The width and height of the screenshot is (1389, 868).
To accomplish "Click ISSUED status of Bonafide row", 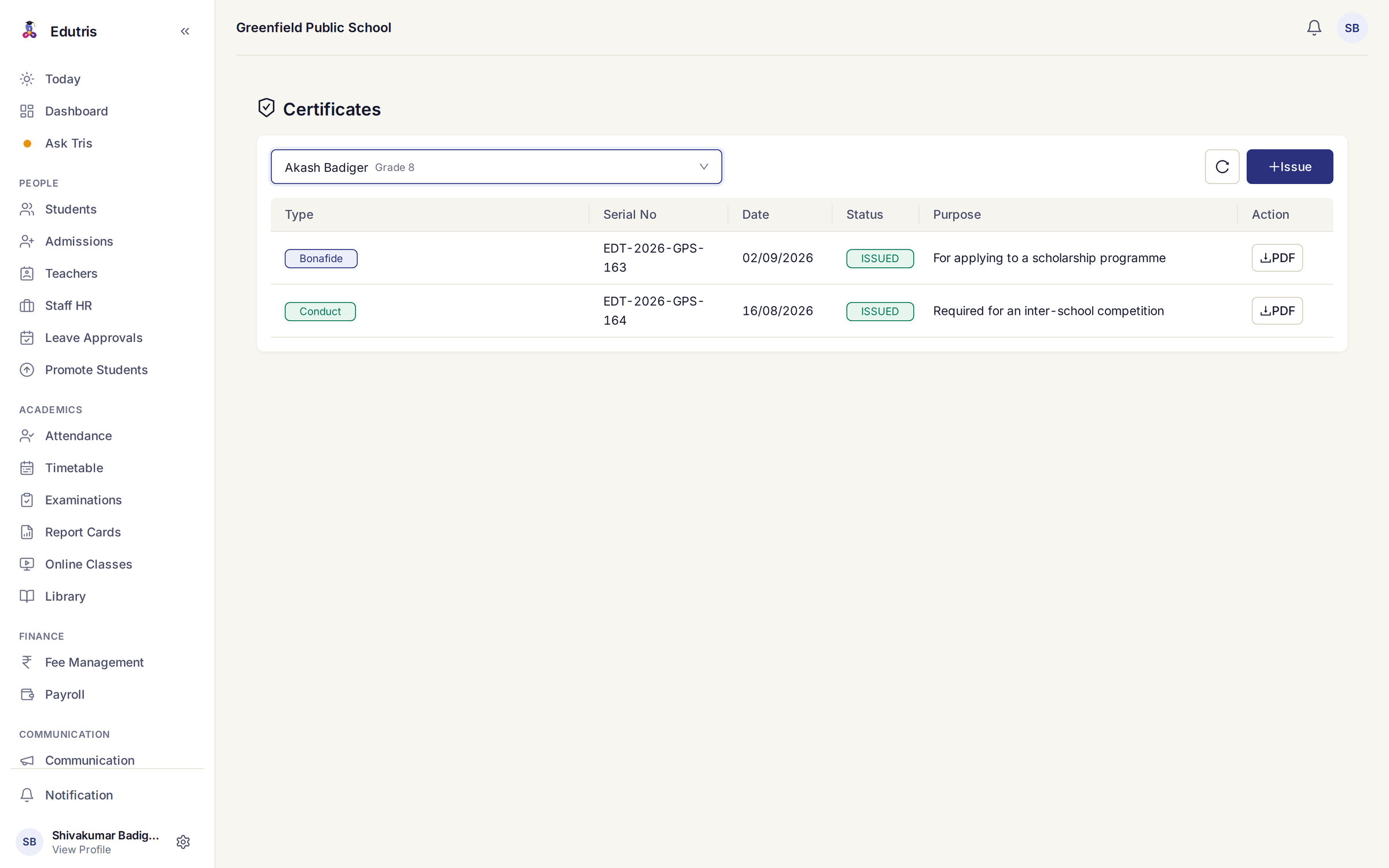I will (x=880, y=258).
